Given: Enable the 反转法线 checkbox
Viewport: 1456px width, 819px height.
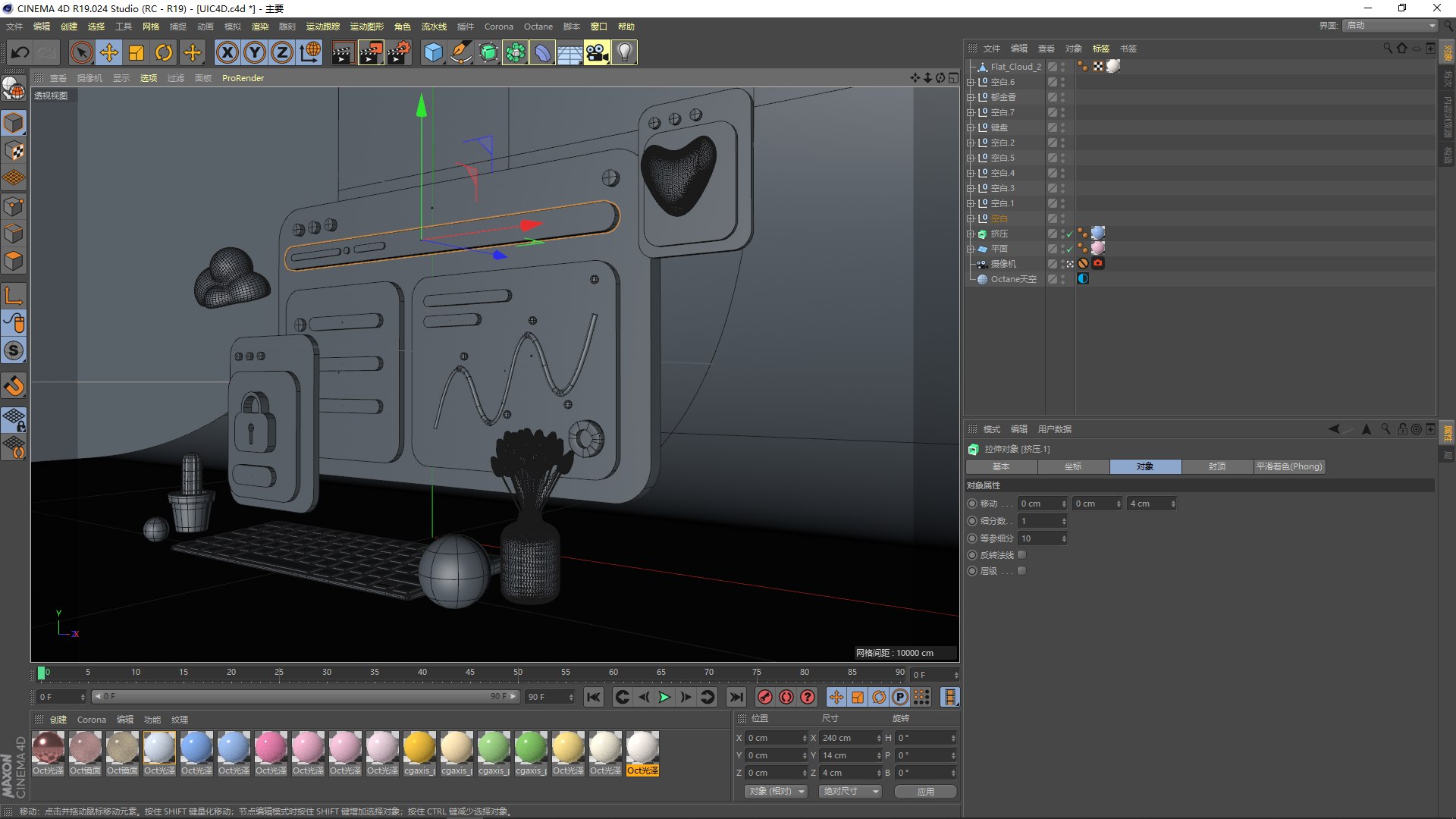Looking at the screenshot, I should 1021,555.
